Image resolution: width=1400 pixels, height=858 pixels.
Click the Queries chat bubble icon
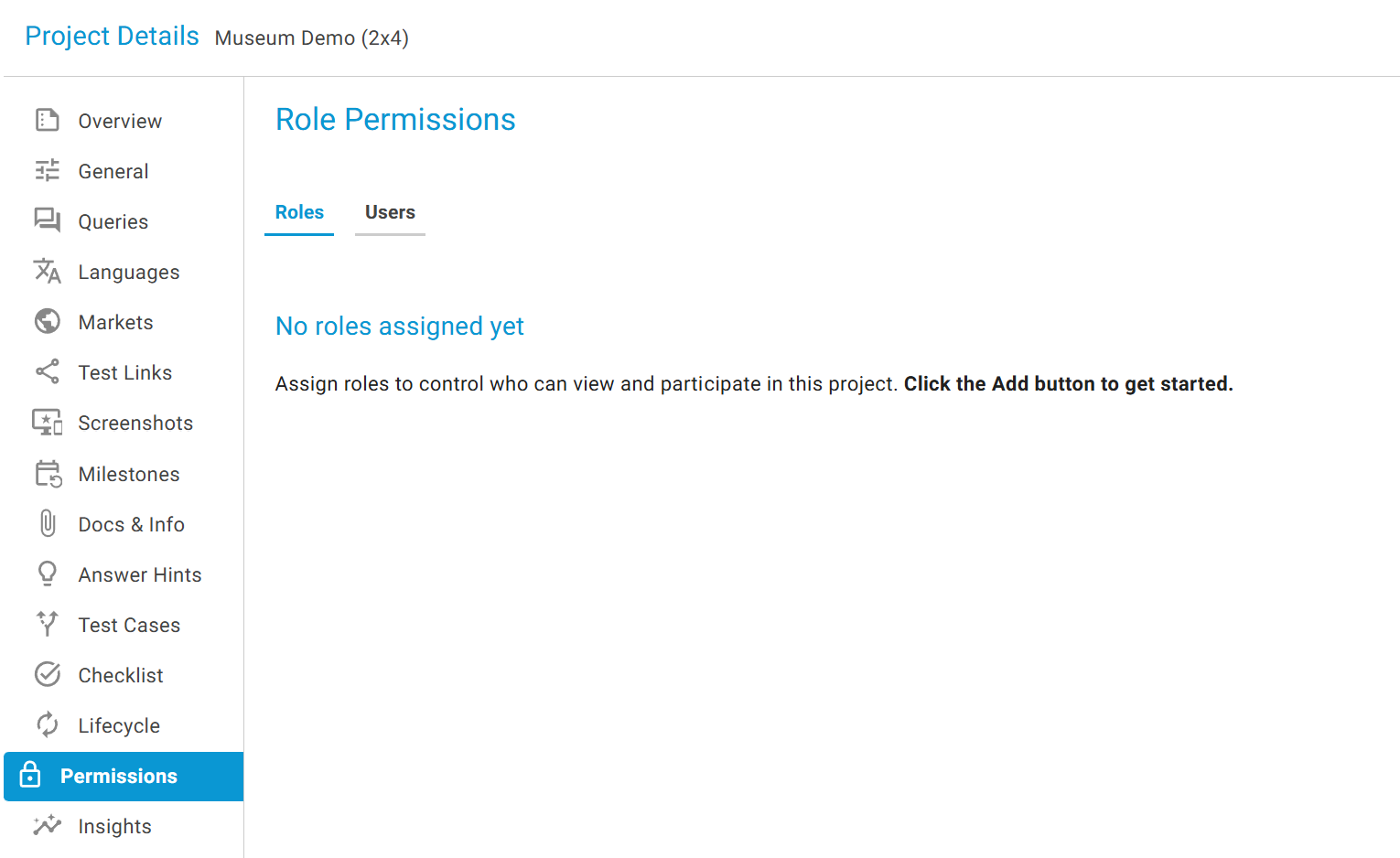(x=48, y=220)
